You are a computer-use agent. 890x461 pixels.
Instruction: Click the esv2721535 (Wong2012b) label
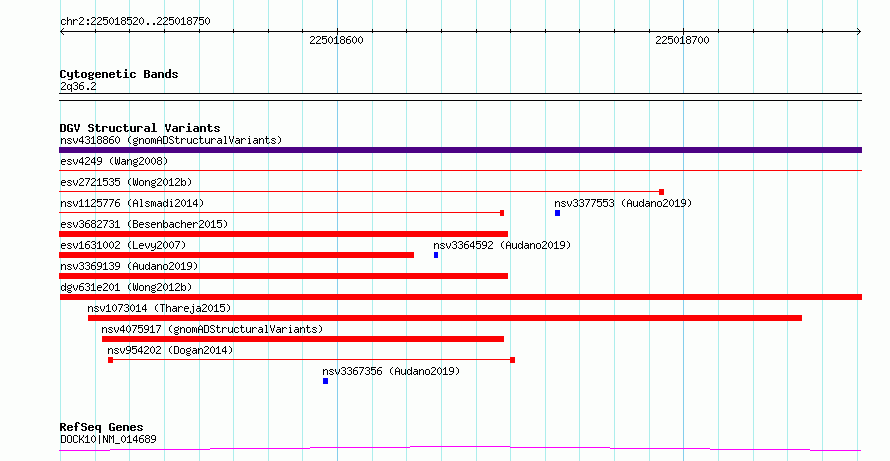tap(126, 182)
